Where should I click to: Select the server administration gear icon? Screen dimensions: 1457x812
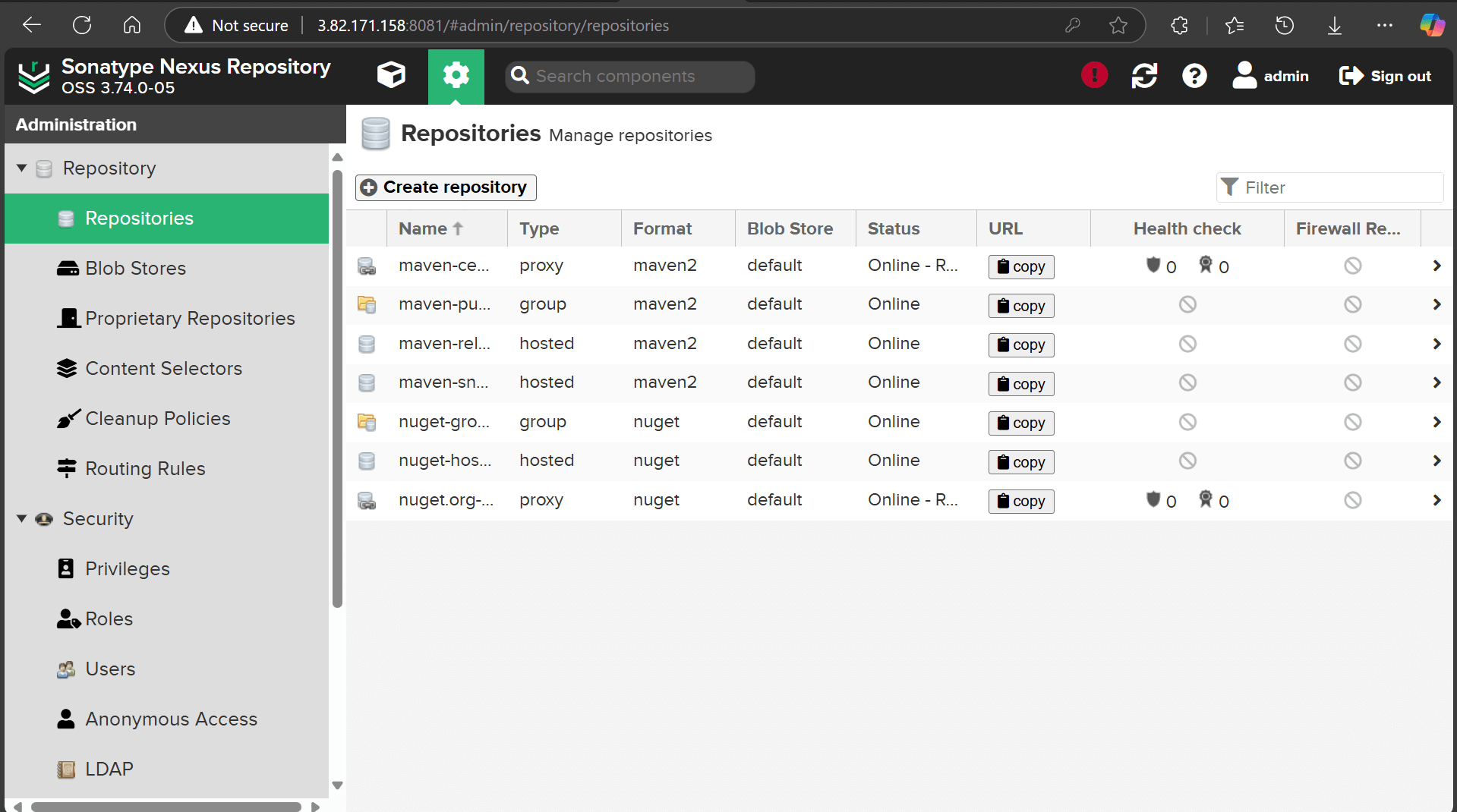456,75
